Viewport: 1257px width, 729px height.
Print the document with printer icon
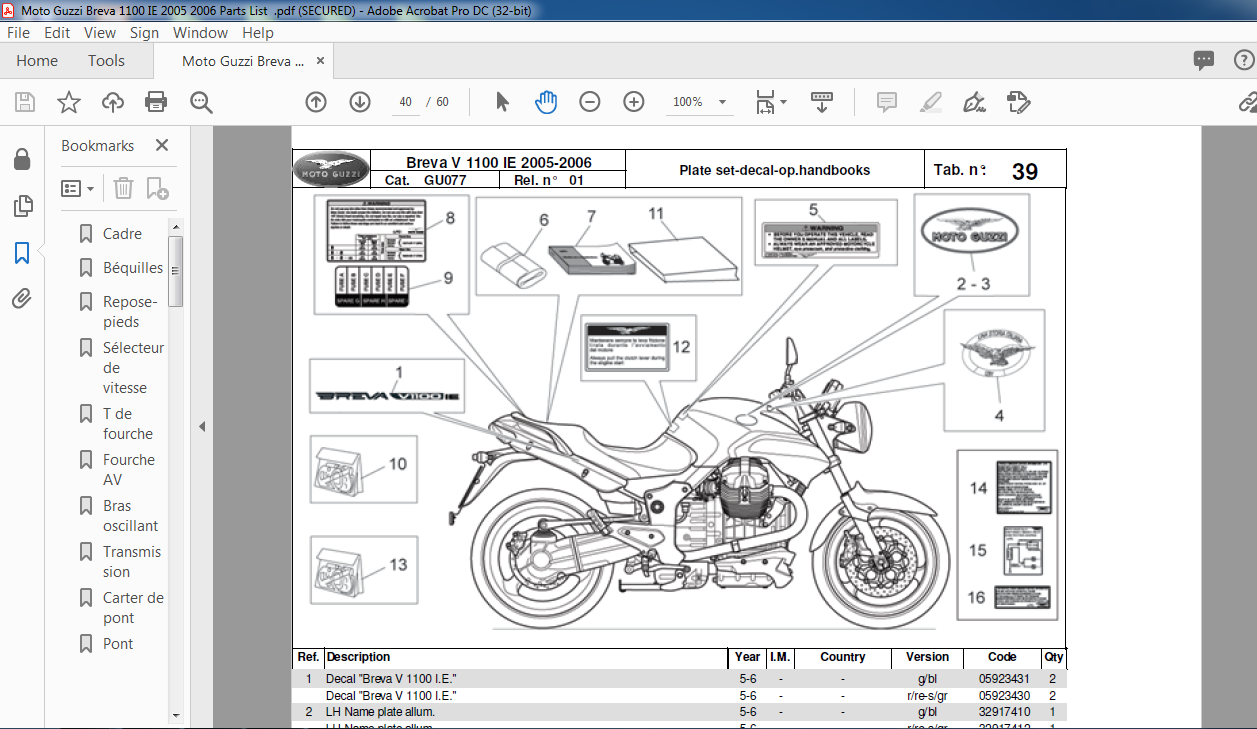click(156, 102)
